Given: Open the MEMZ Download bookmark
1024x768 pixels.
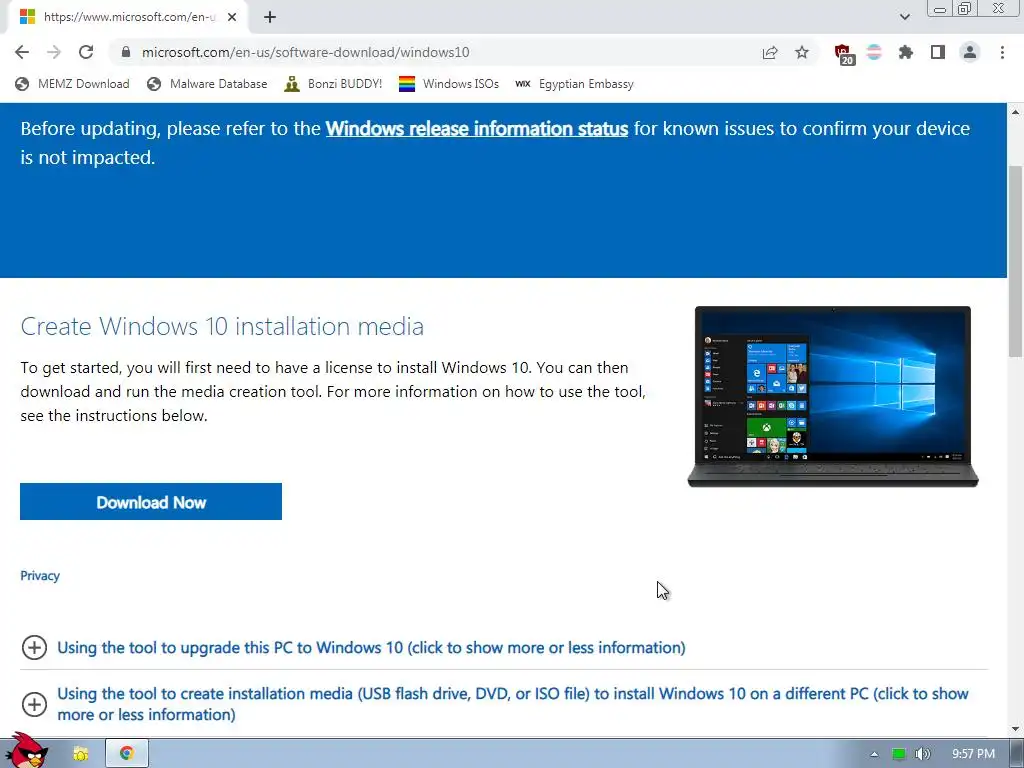Looking at the screenshot, I should [x=72, y=84].
